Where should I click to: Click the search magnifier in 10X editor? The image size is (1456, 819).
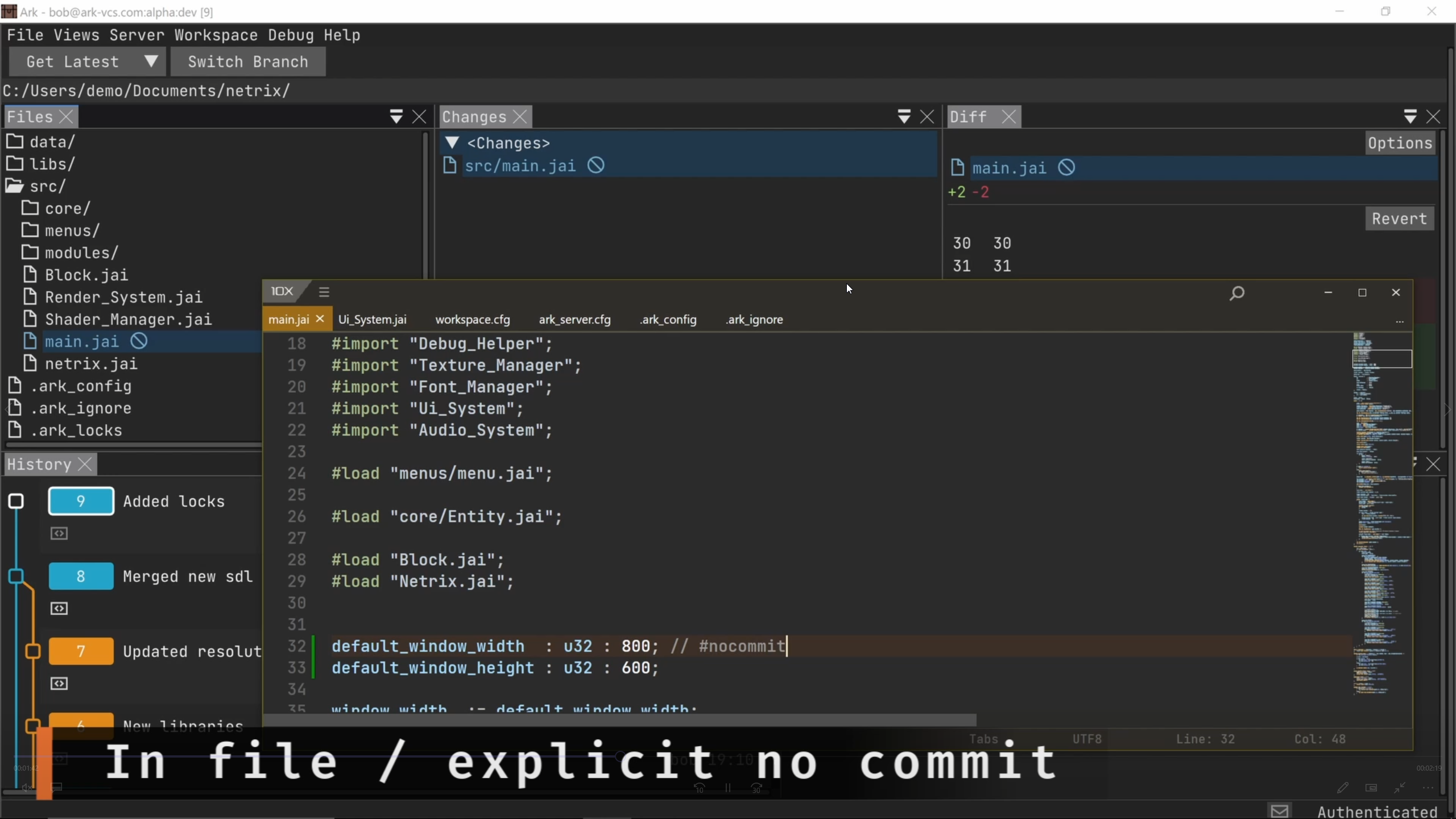1236,293
